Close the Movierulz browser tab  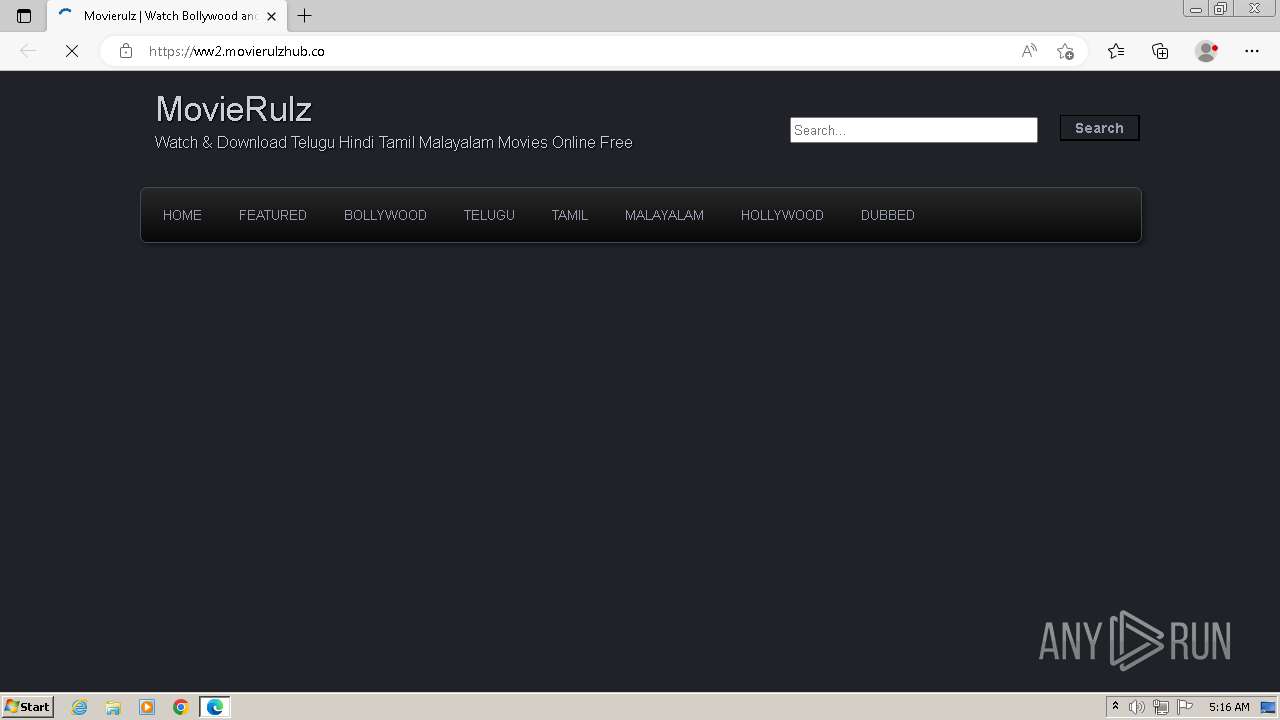(271, 16)
